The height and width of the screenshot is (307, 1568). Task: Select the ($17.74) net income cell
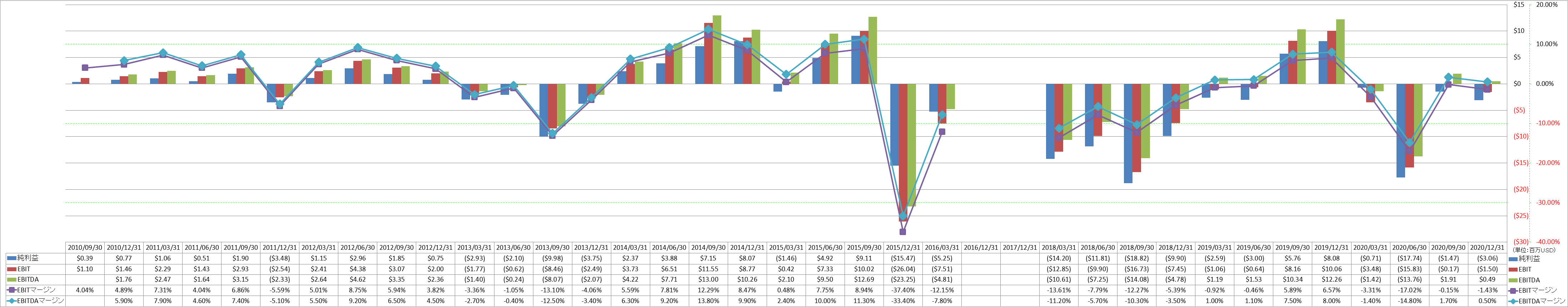coord(1410,258)
